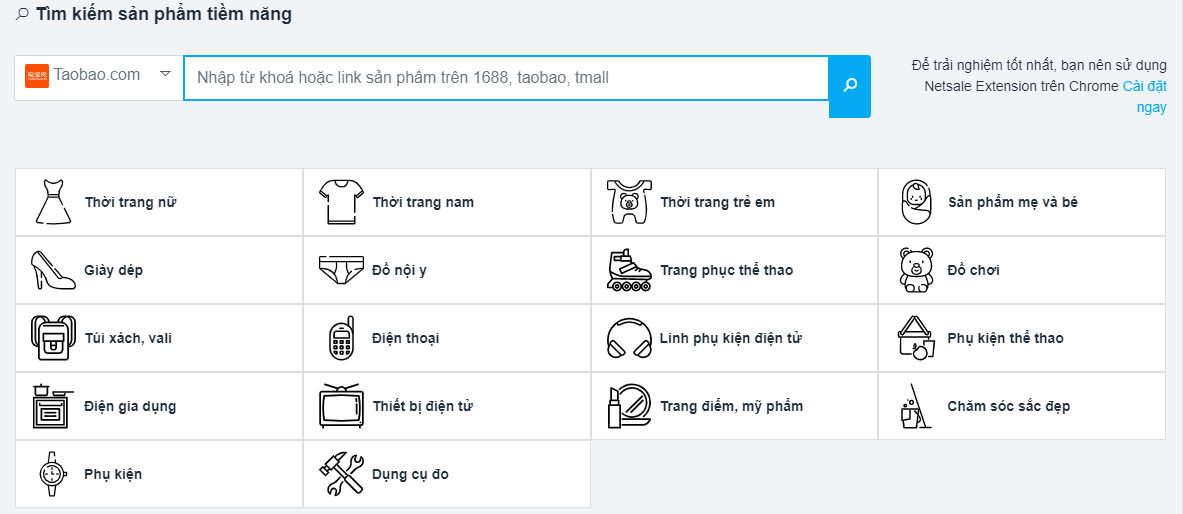Click the blue magnifier search button

point(850,86)
